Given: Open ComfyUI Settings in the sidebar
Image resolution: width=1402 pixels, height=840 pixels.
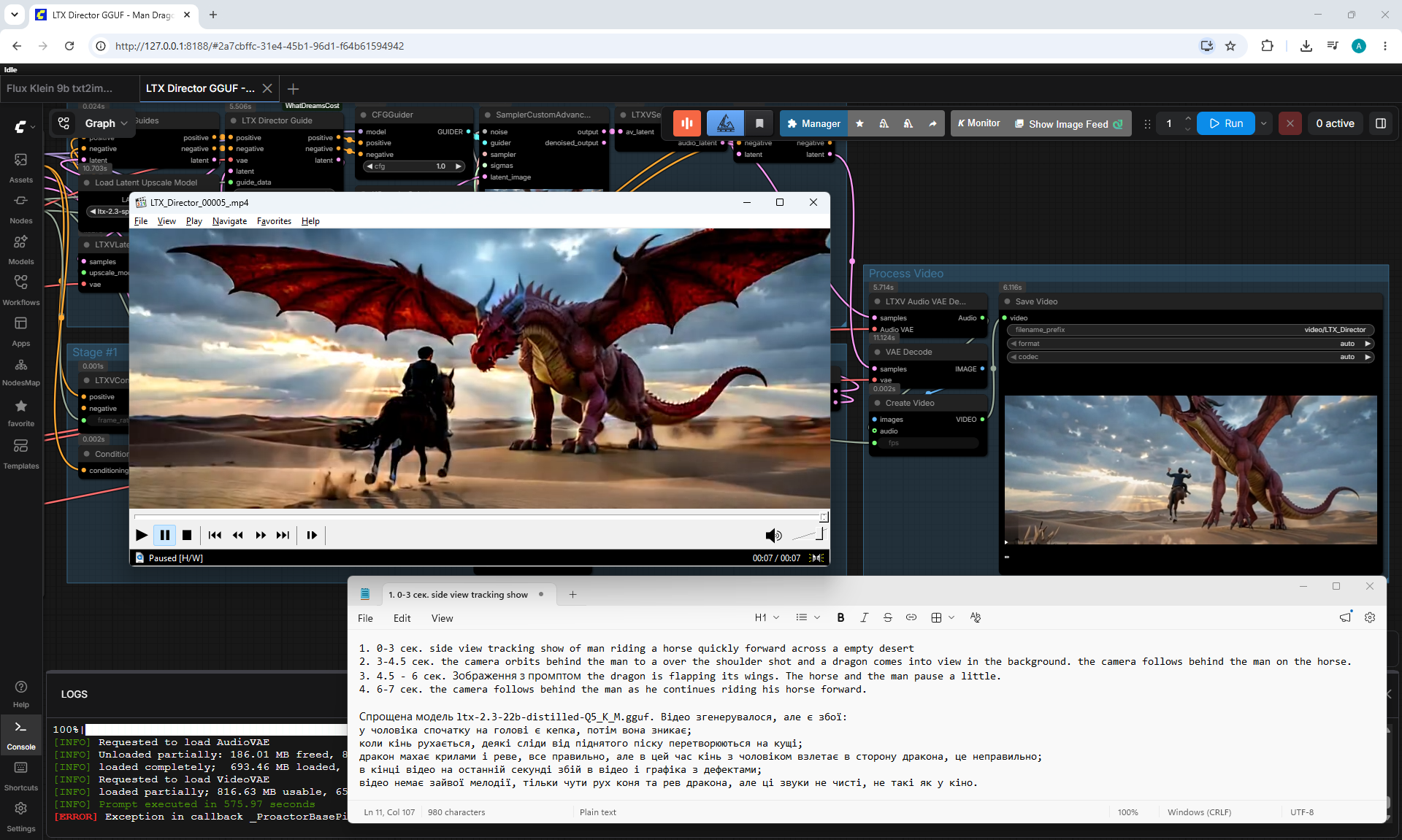Looking at the screenshot, I should [x=20, y=817].
